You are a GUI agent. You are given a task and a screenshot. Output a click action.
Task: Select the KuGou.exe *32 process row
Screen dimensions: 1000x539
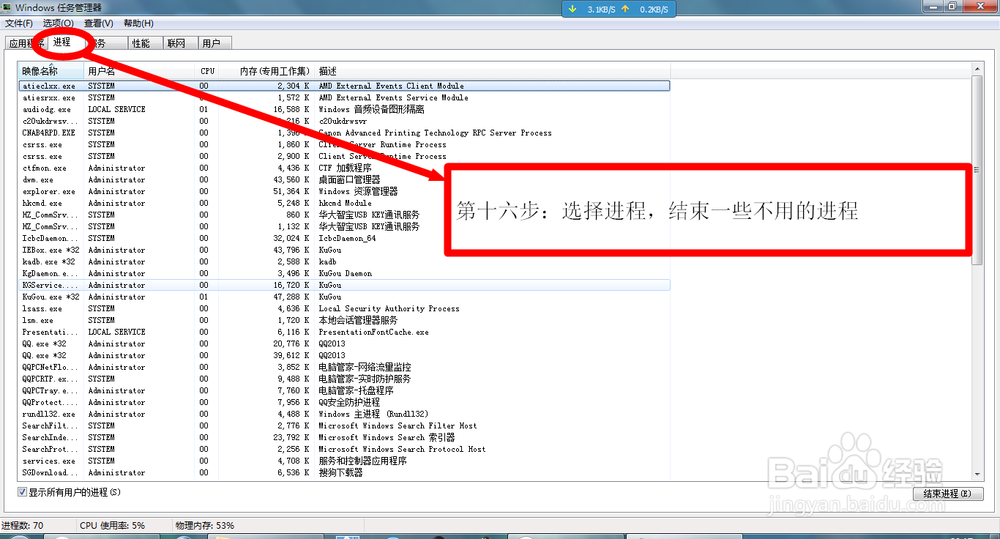pos(344,297)
